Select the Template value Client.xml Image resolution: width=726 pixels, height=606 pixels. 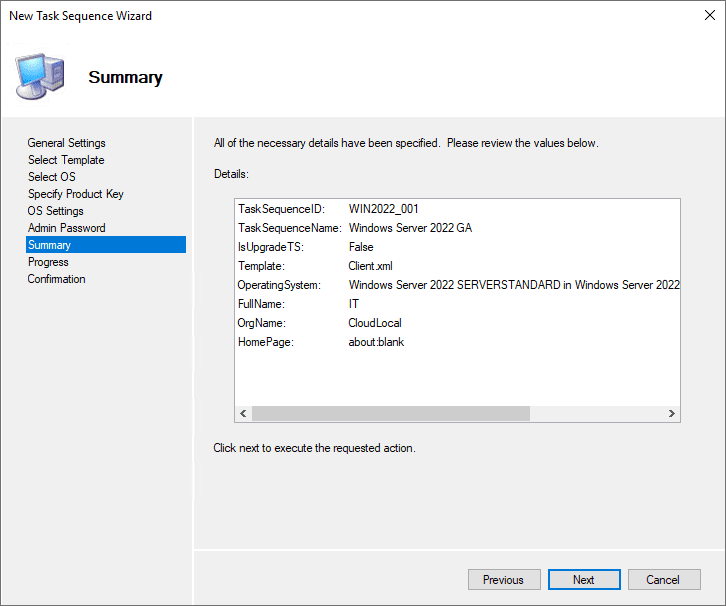(x=370, y=266)
